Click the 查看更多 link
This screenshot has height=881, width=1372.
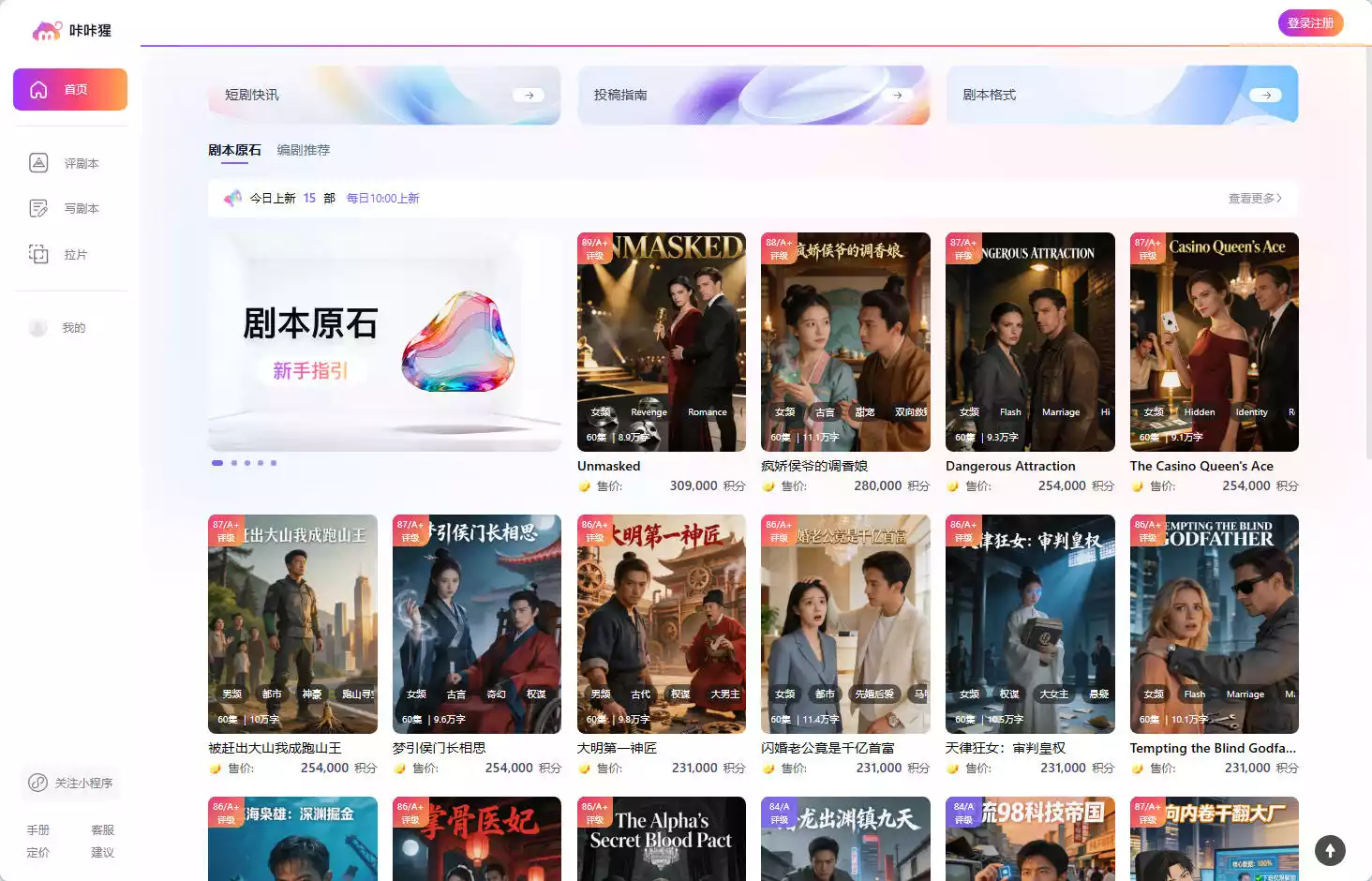(x=1255, y=199)
